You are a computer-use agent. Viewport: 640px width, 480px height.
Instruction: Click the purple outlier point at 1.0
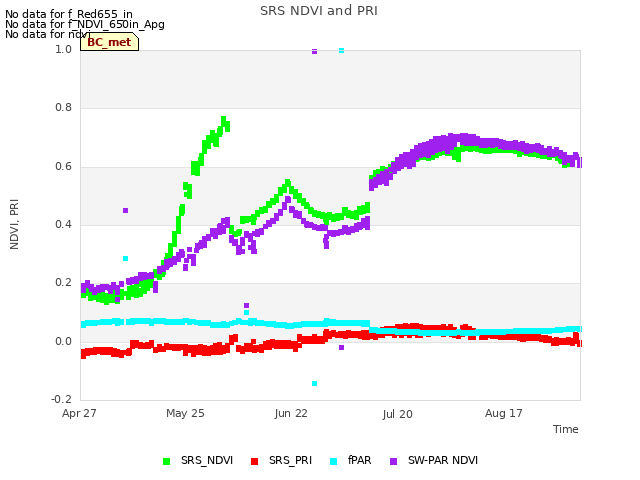tap(314, 51)
